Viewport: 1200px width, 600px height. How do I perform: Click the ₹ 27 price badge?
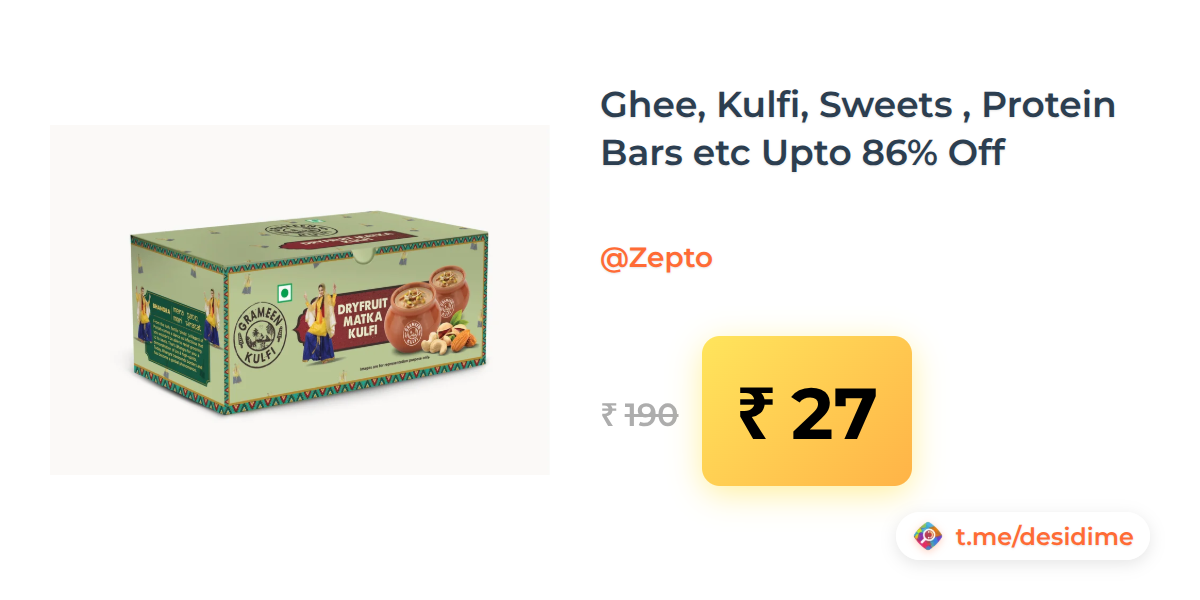807,411
